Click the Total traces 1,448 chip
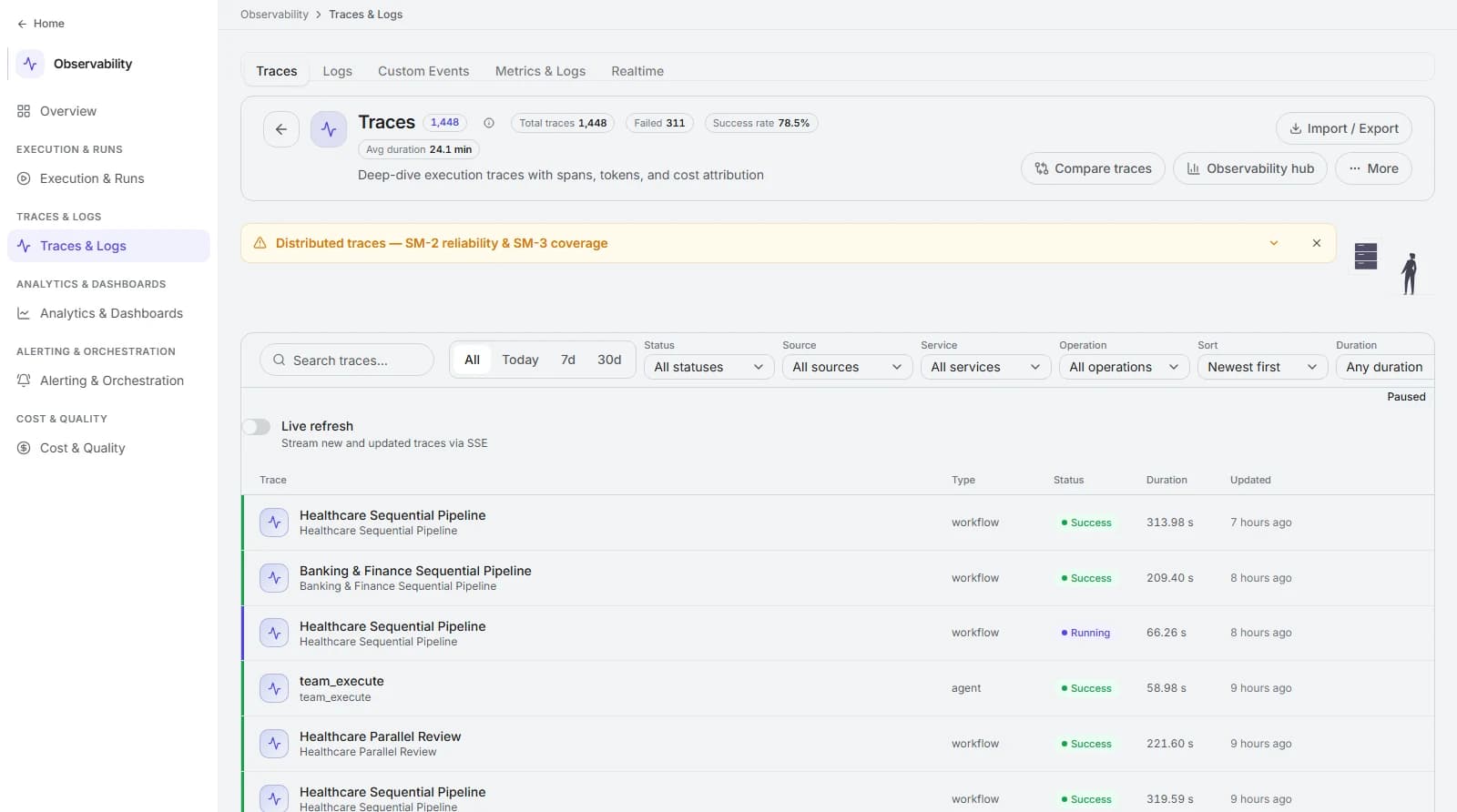Image resolution: width=1457 pixels, height=812 pixels. coord(563,123)
